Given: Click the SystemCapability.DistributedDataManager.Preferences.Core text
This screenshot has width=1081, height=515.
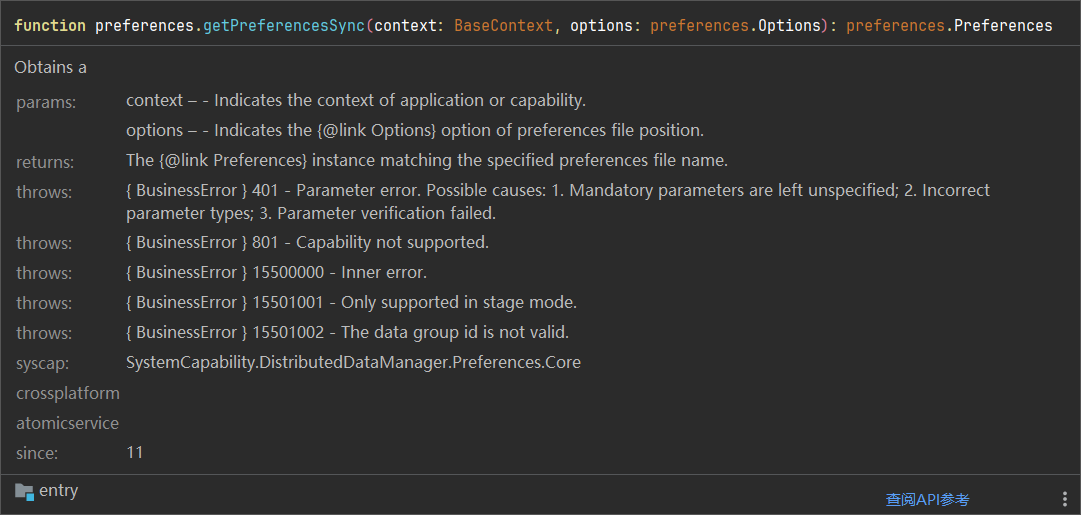Looking at the screenshot, I should pos(353,362).
